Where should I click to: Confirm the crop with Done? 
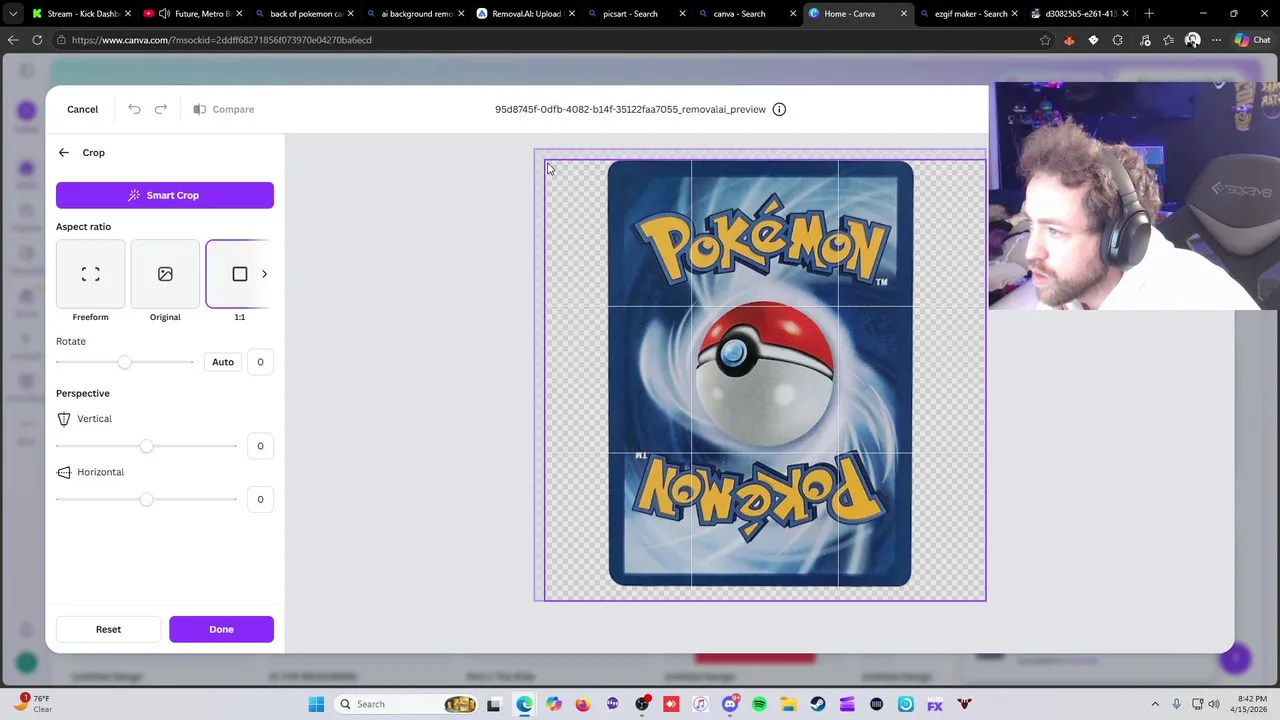point(221,629)
